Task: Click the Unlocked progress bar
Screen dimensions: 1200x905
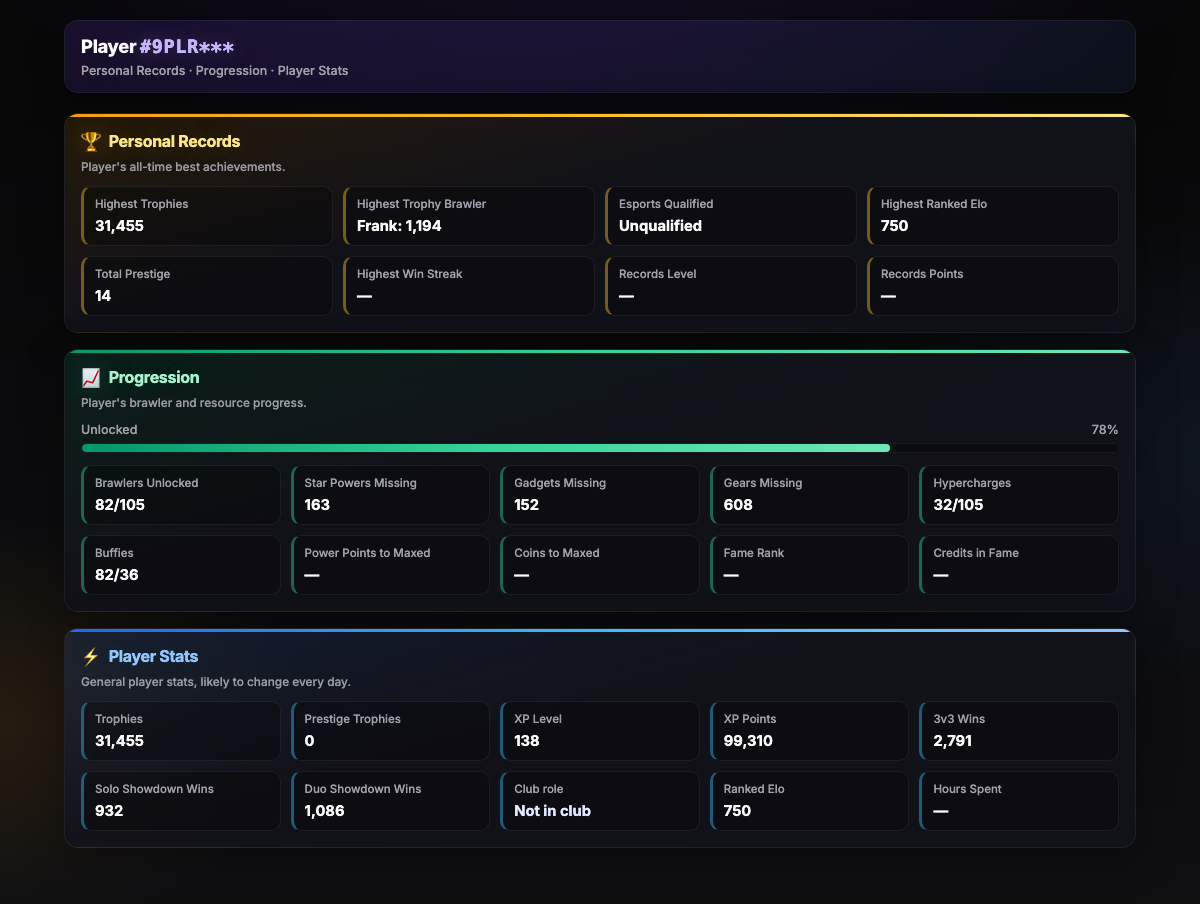Action: point(600,448)
